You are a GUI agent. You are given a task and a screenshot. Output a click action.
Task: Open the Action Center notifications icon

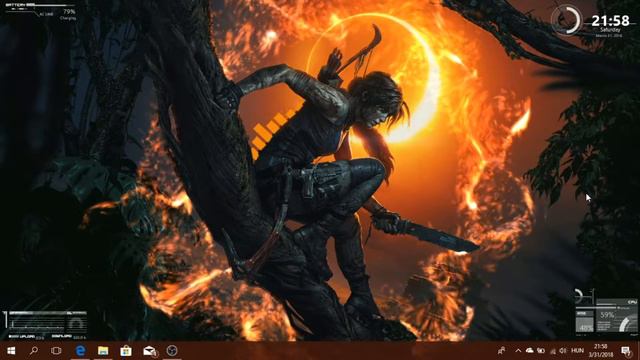tap(626, 351)
